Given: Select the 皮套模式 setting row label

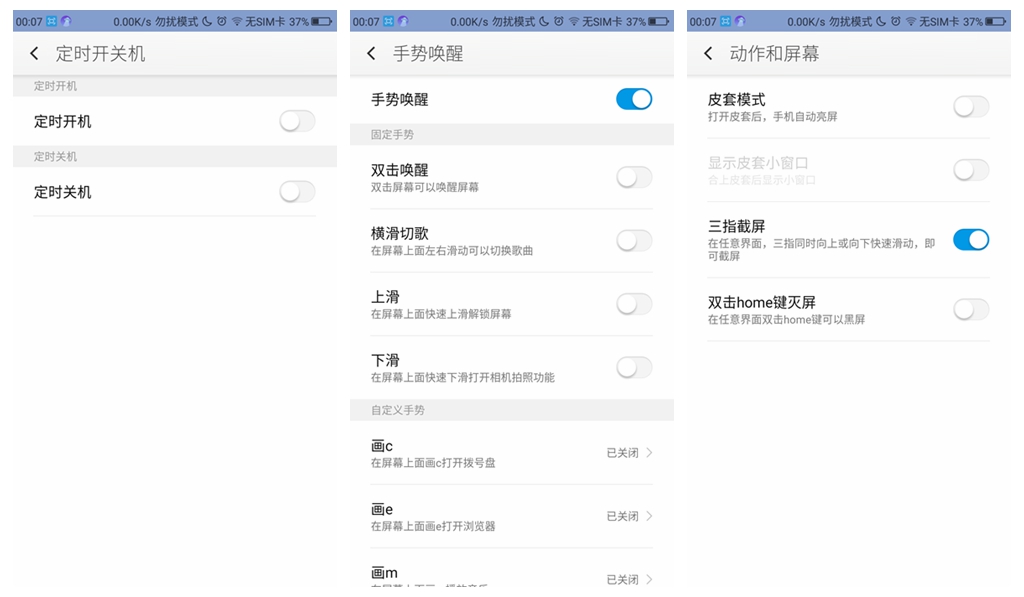Looking at the screenshot, I should (736, 100).
